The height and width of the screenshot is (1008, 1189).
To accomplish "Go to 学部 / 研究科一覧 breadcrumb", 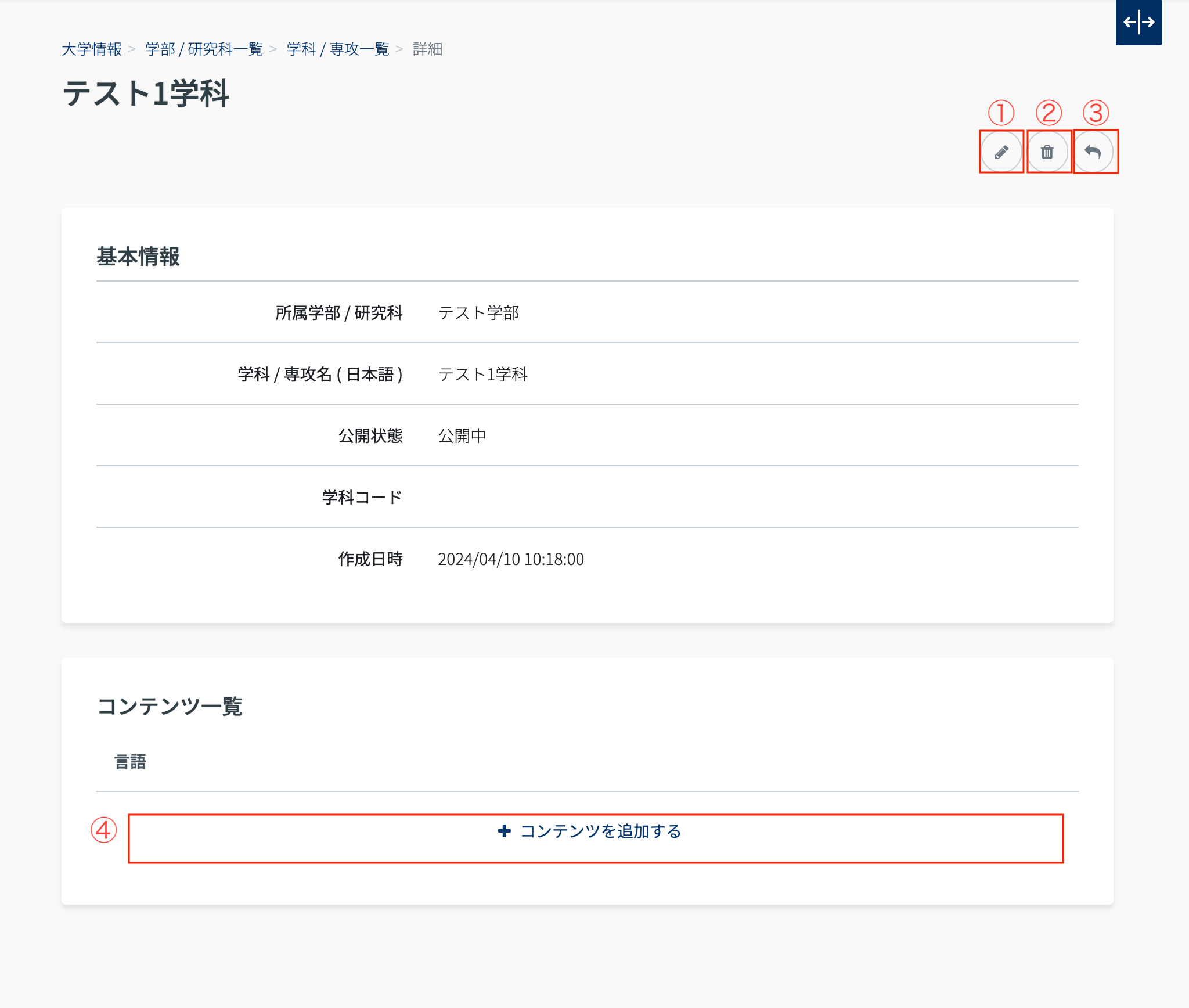I will 204,49.
